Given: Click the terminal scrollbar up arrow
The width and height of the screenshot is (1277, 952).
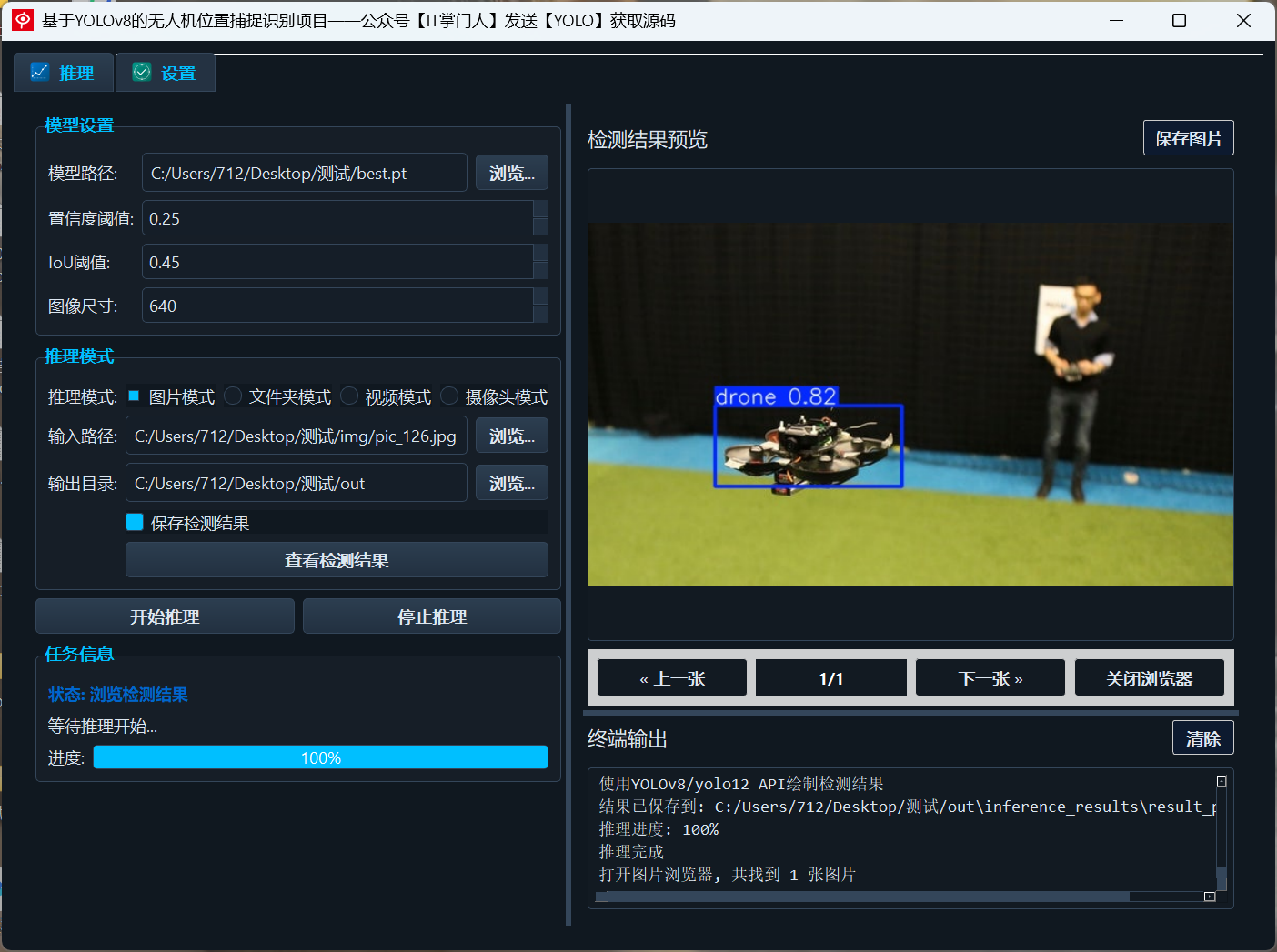Looking at the screenshot, I should 1222,781.
